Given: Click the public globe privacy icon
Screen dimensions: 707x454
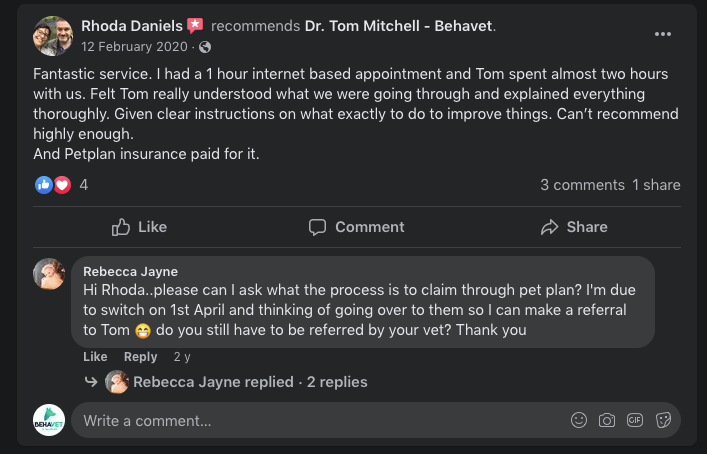Looking at the screenshot, I should (205, 47).
